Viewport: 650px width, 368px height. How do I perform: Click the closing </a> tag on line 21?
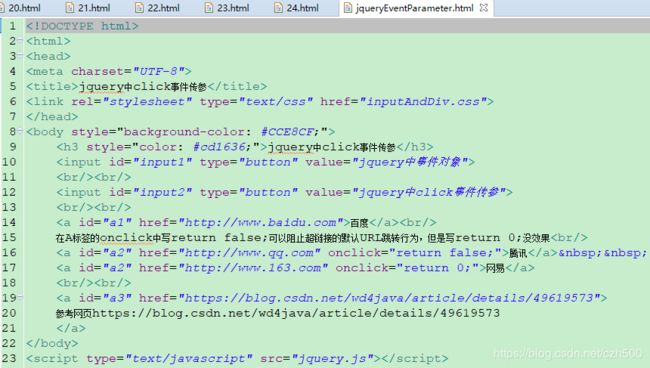pyautogui.click(x=71, y=328)
